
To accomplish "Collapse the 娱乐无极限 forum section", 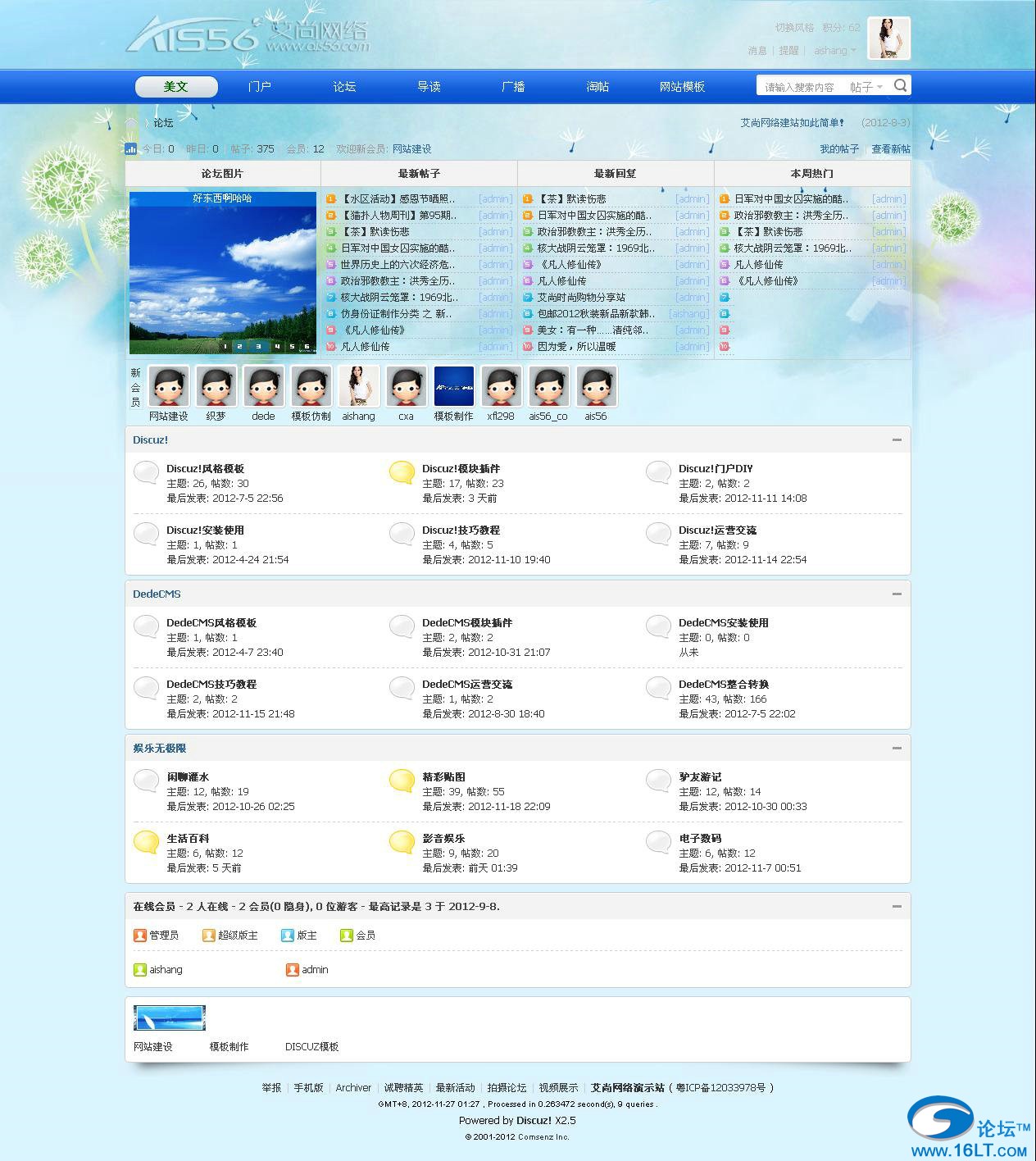I will [x=897, y=749].
